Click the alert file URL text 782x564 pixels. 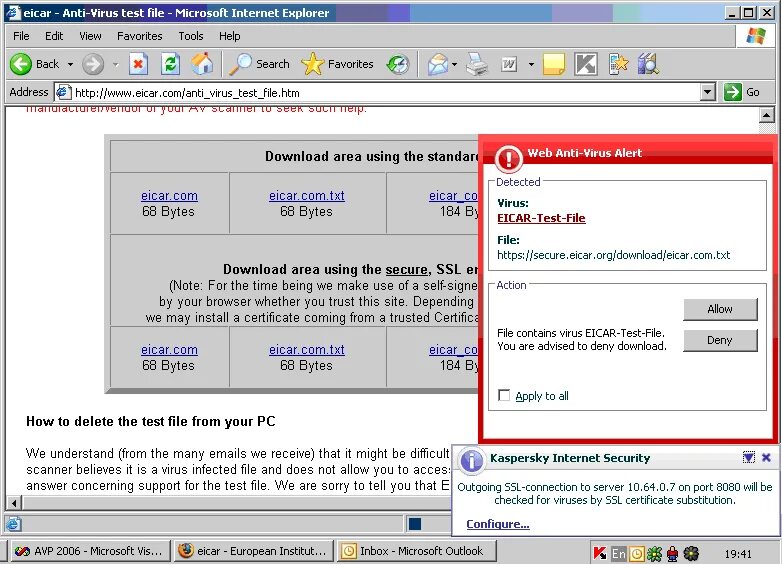[613, 255]
